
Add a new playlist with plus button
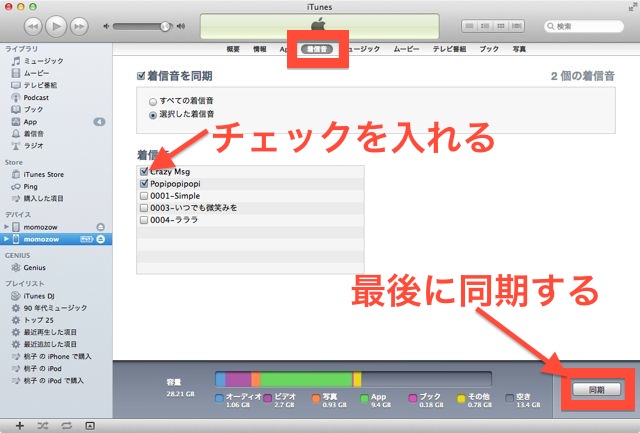[x=20, y=426]
